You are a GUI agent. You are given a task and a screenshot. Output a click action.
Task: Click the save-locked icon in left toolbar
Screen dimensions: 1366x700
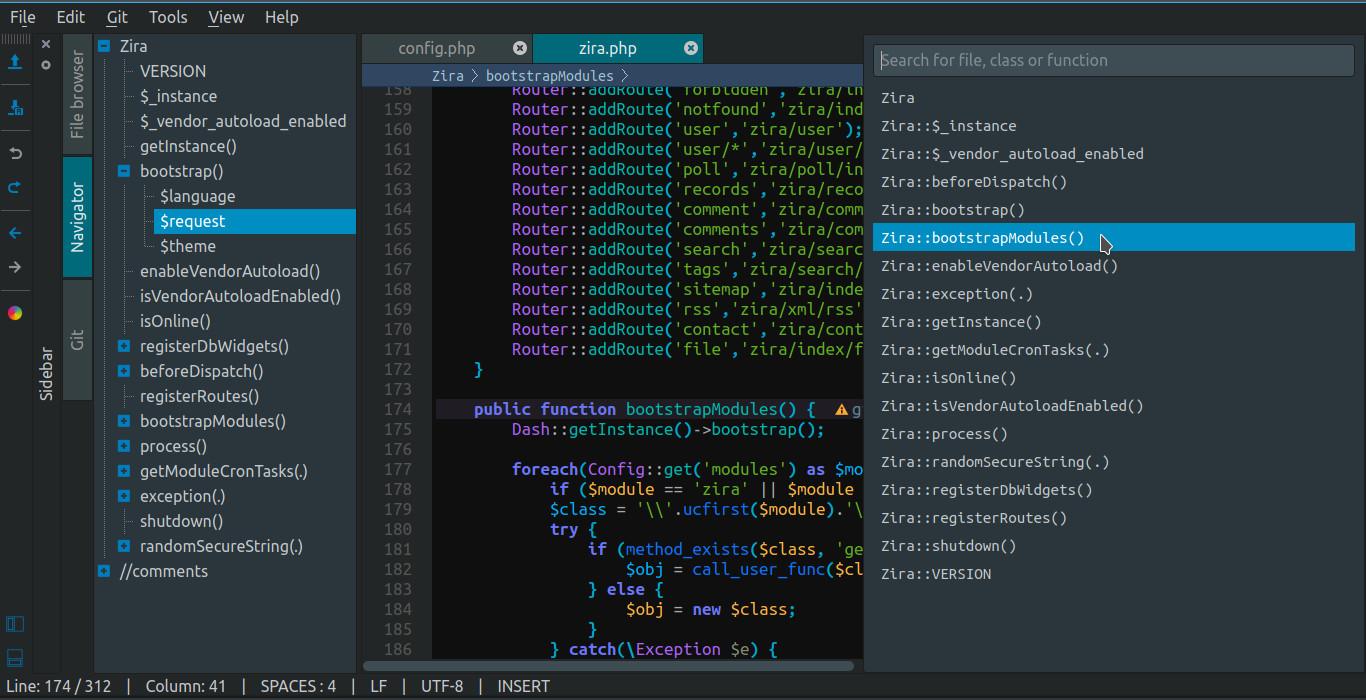(15, 108)
